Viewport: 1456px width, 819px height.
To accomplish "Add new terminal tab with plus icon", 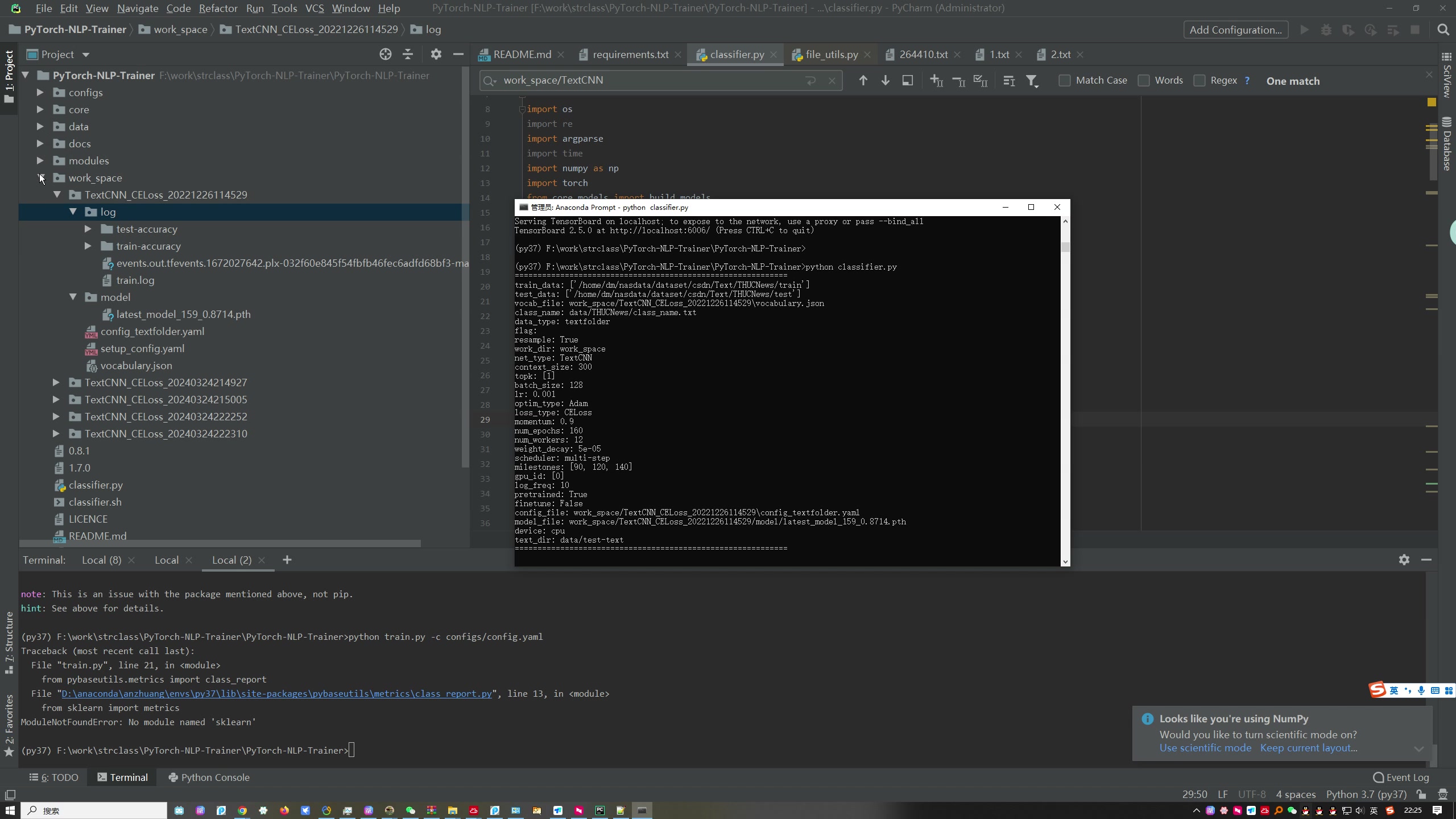I will [287, 560].
